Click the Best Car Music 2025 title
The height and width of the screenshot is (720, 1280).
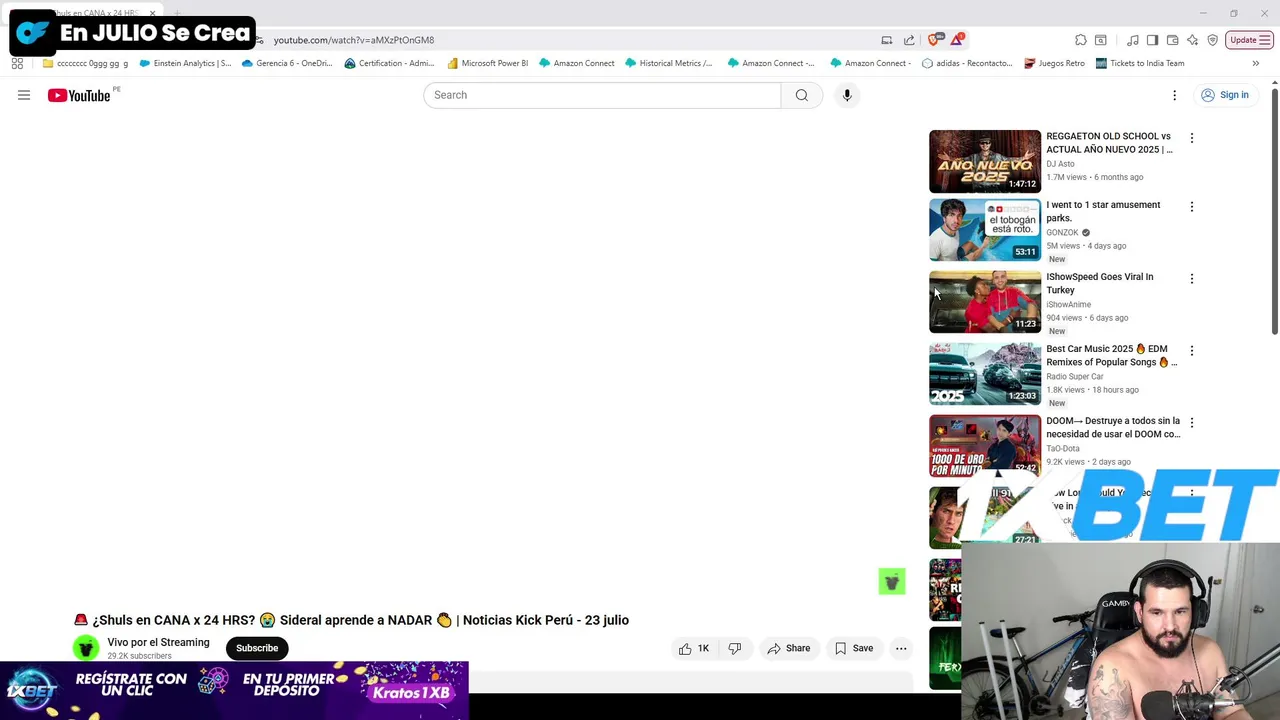pos(1111,356)
